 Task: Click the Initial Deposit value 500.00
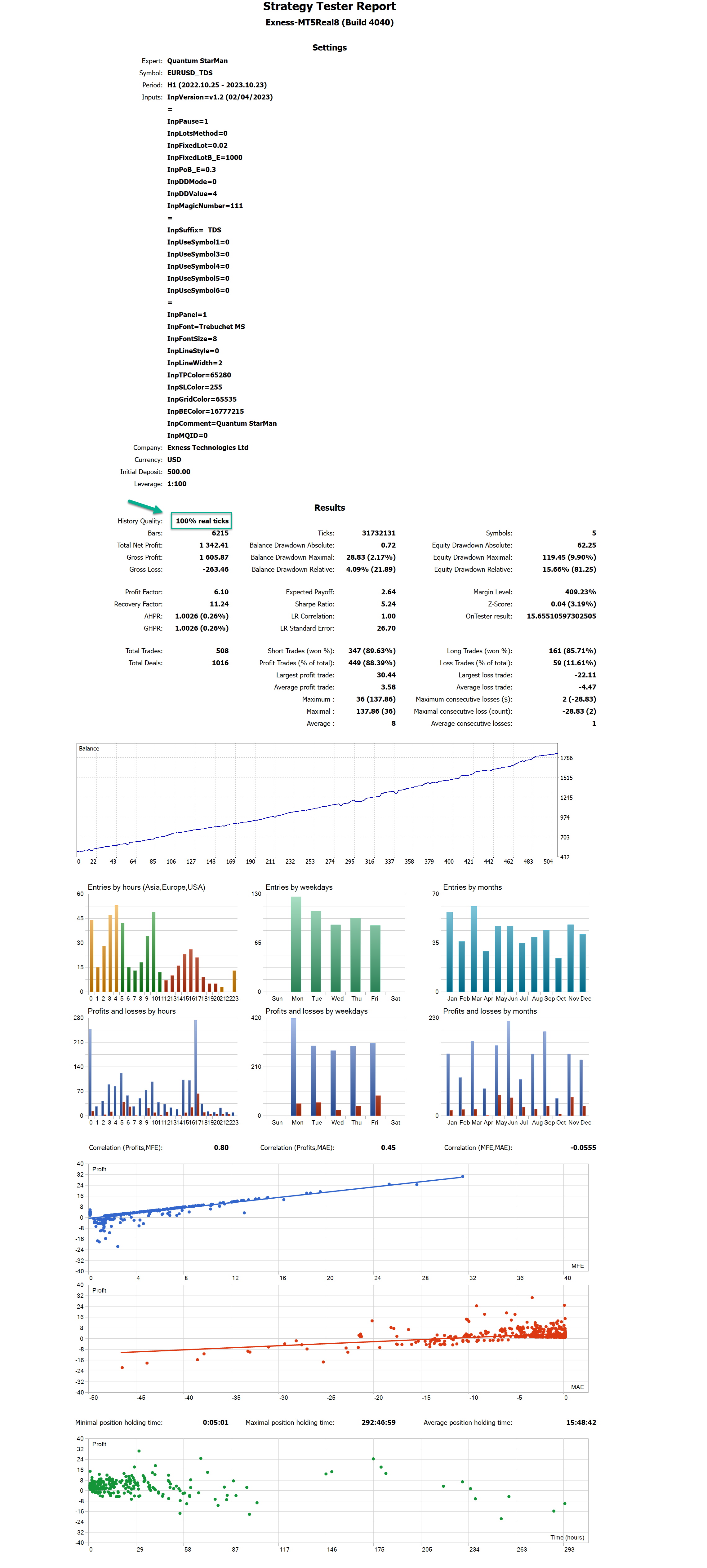pyautogui.click(x=178, y=472)
